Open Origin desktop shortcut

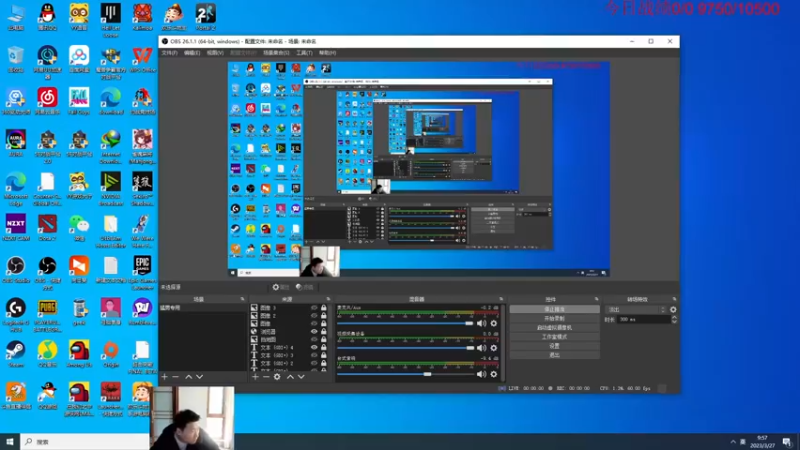pos(111,354)
